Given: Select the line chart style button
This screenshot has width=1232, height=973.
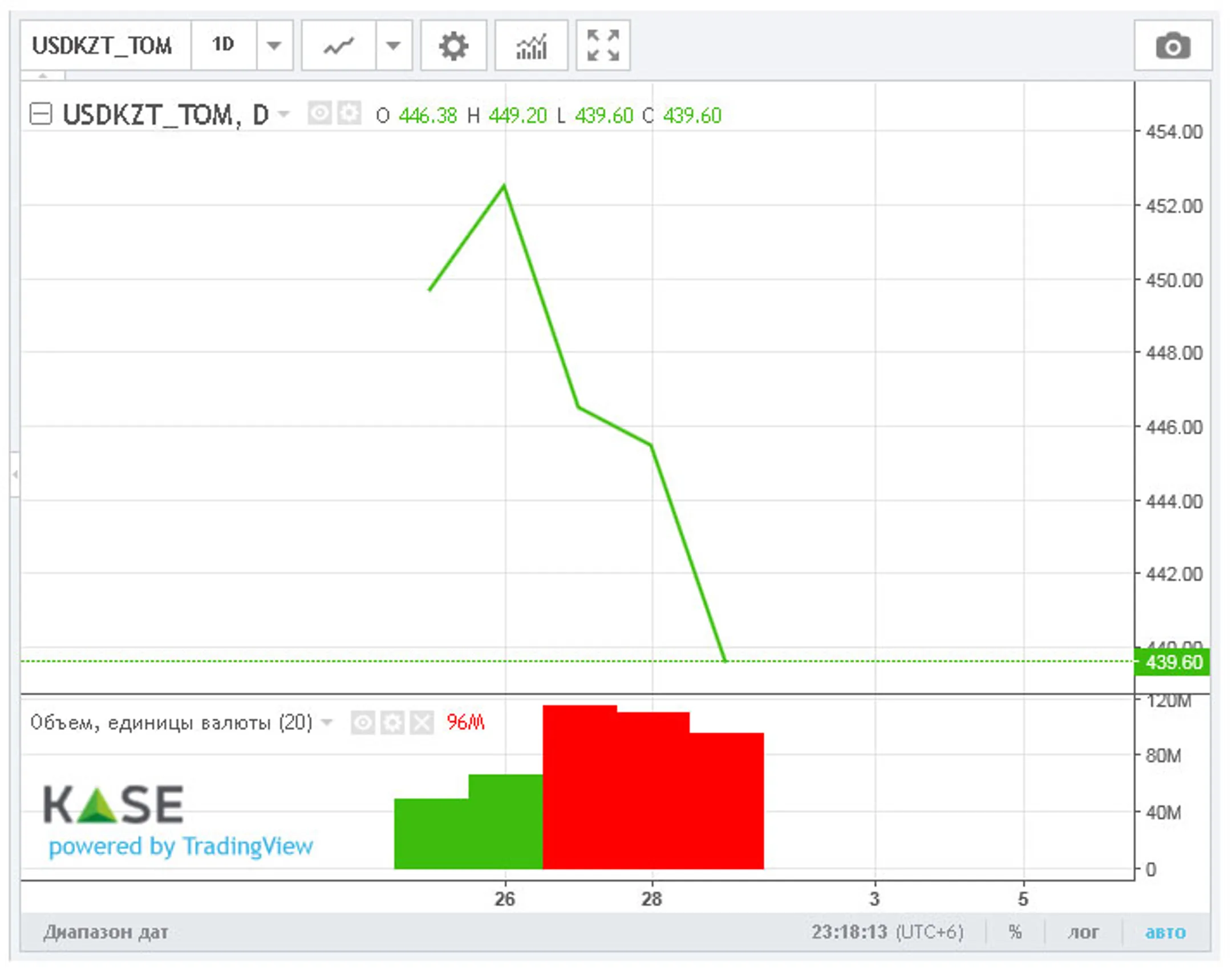Looking at the screenshot, I should click(338, 46).
